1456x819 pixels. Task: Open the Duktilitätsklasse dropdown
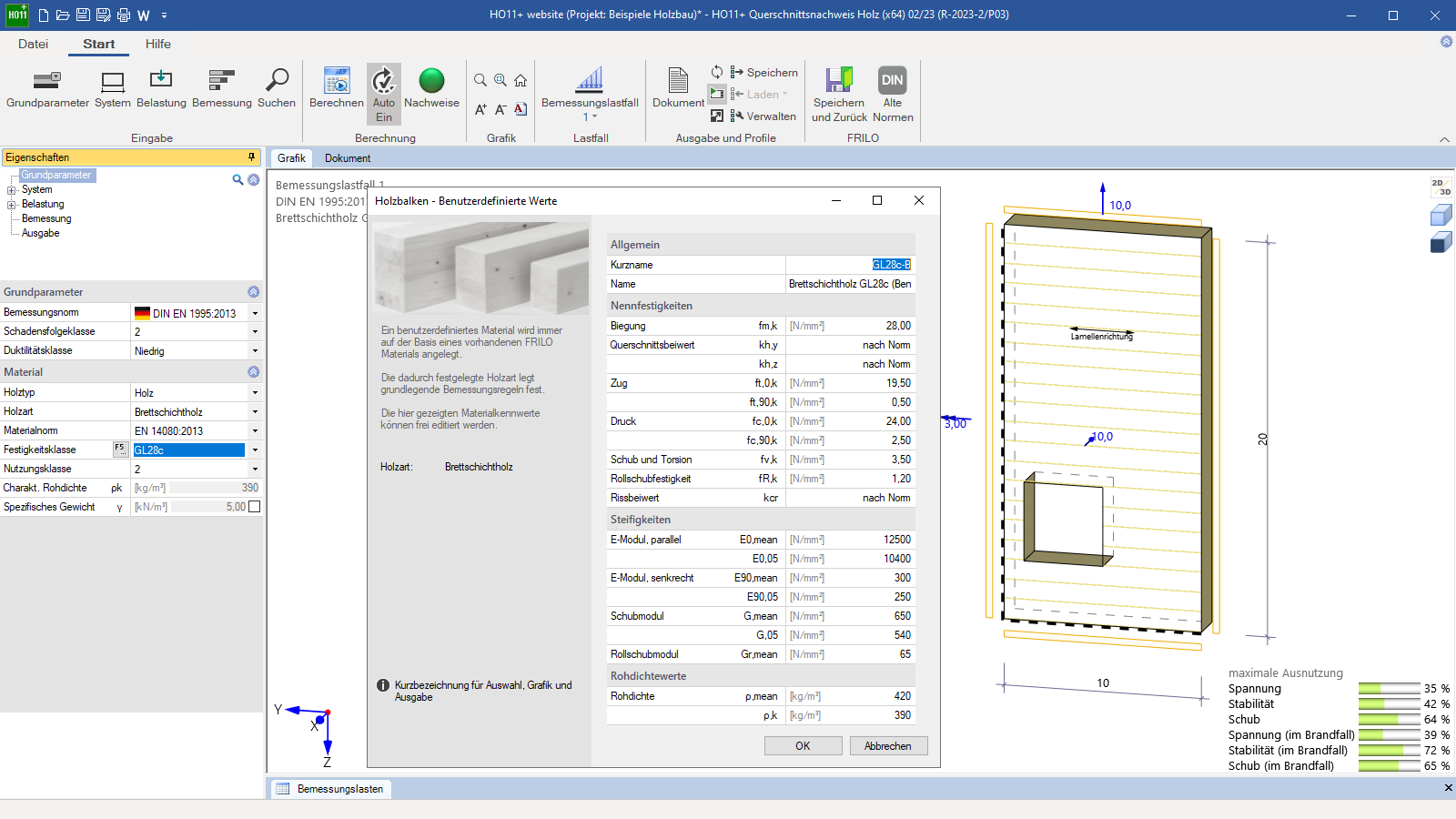point(255,351)
